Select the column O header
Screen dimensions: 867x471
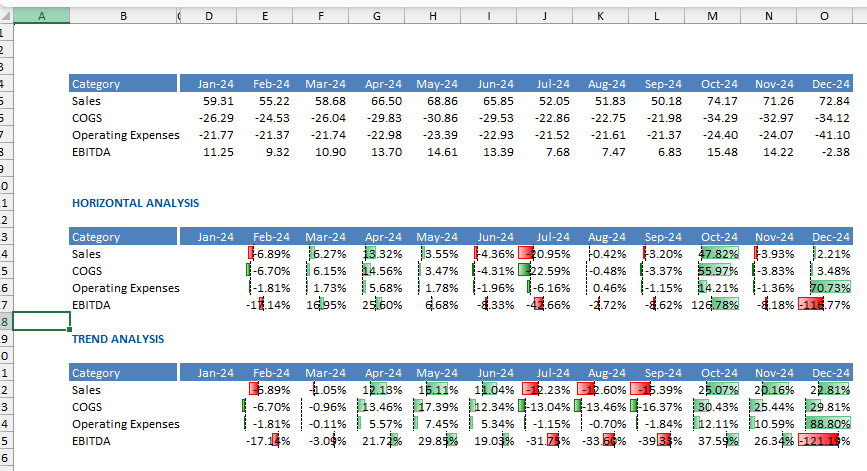coord(825,16)
